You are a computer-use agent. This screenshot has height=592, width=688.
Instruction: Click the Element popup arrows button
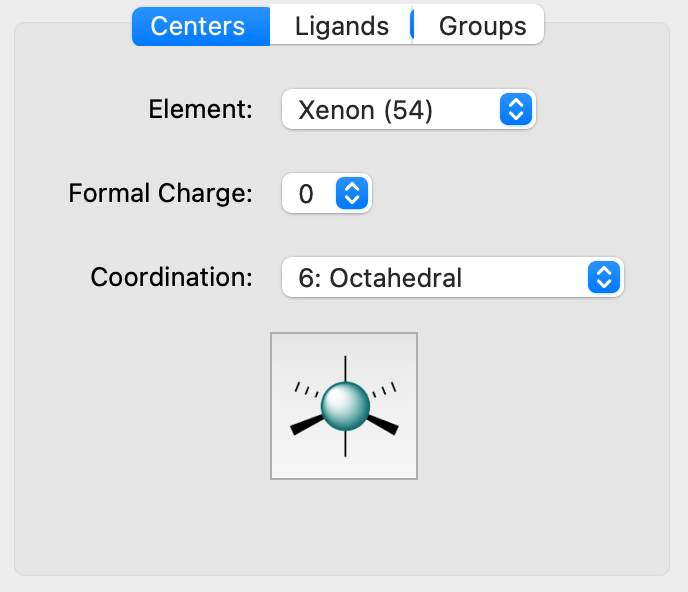[x=516, y=109]
